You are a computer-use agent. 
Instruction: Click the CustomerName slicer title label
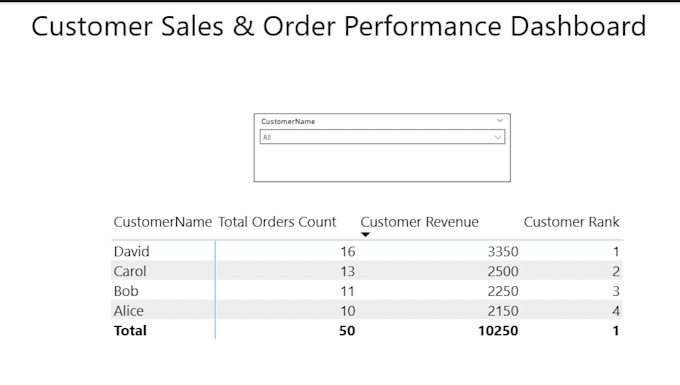coord(288,121)
